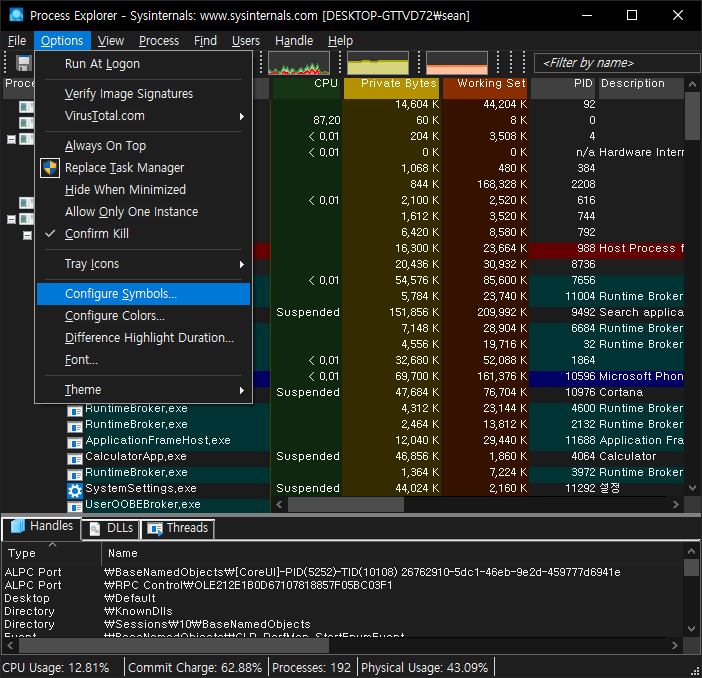Toggle Verify Image Signatures option
Viewport: 702px width, 678px height.
pyautogui.click(x=143, y=94)
